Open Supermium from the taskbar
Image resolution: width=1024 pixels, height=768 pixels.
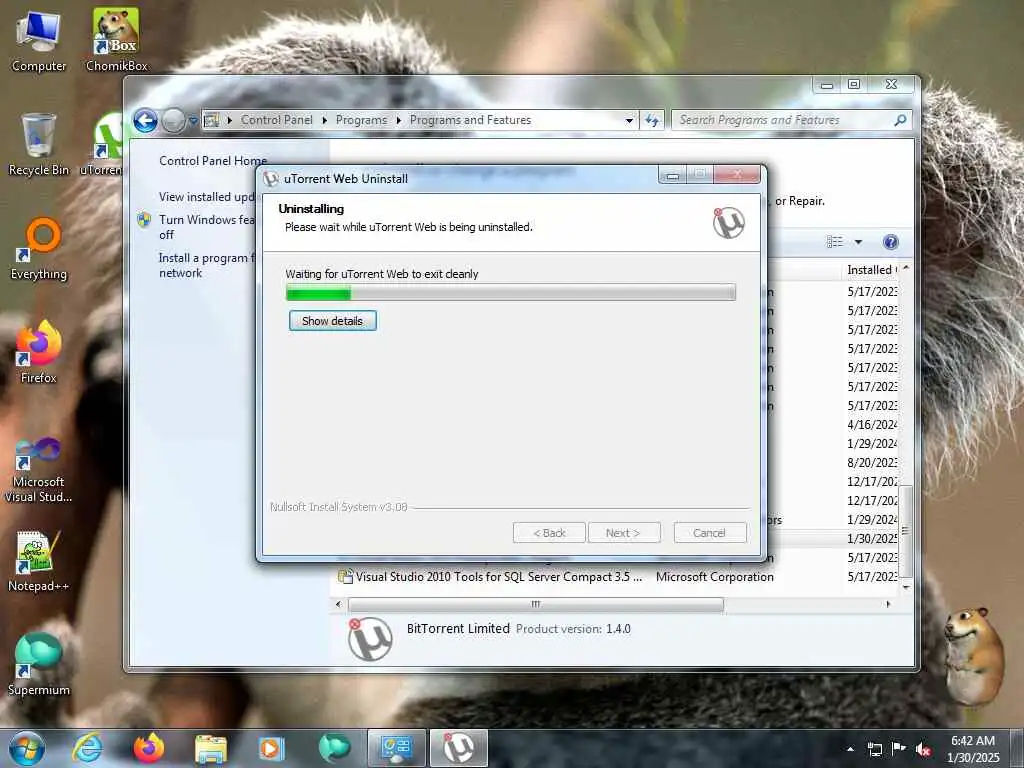[334, 748]
